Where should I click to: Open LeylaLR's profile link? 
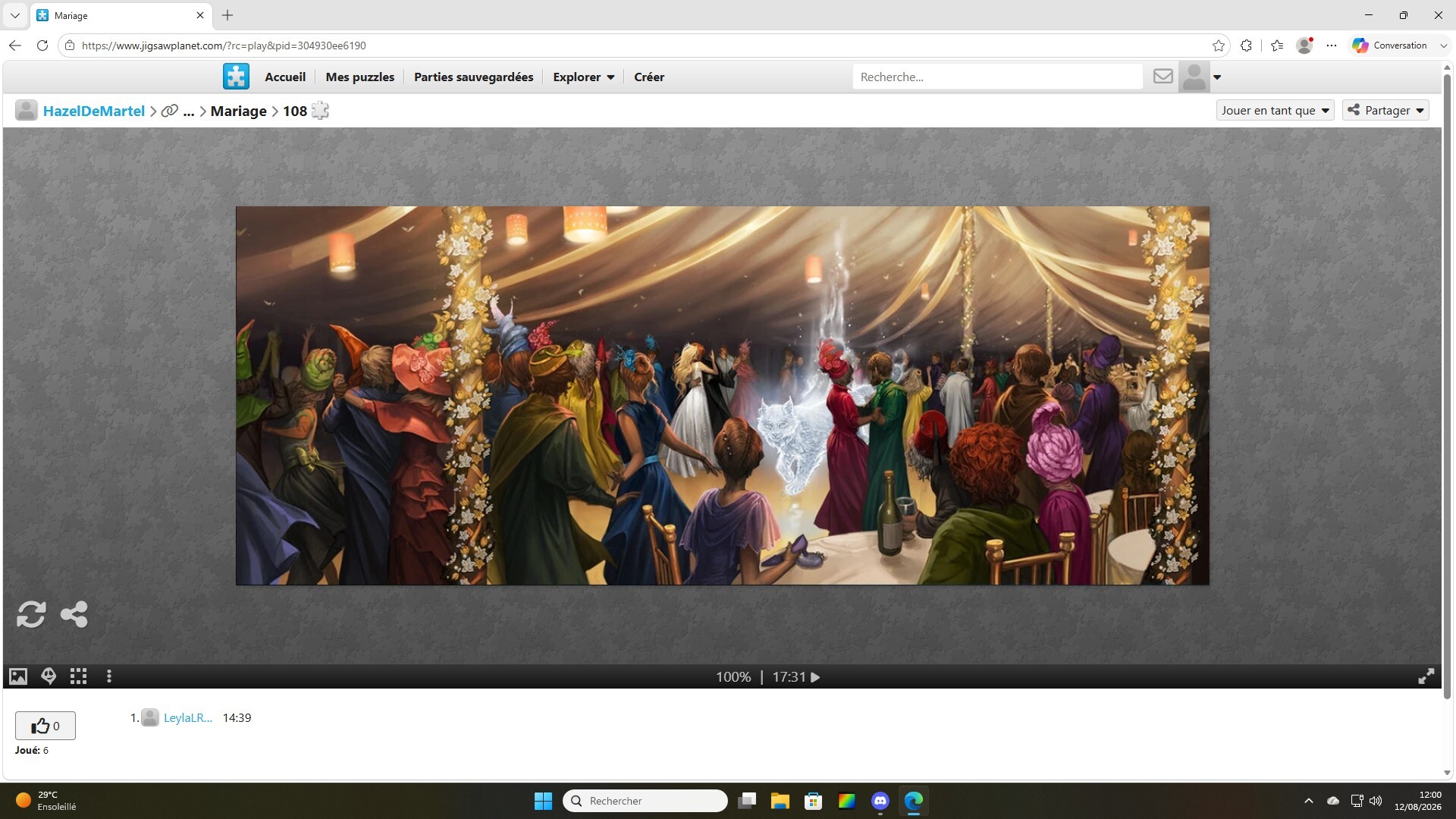(x=187, y=717)
